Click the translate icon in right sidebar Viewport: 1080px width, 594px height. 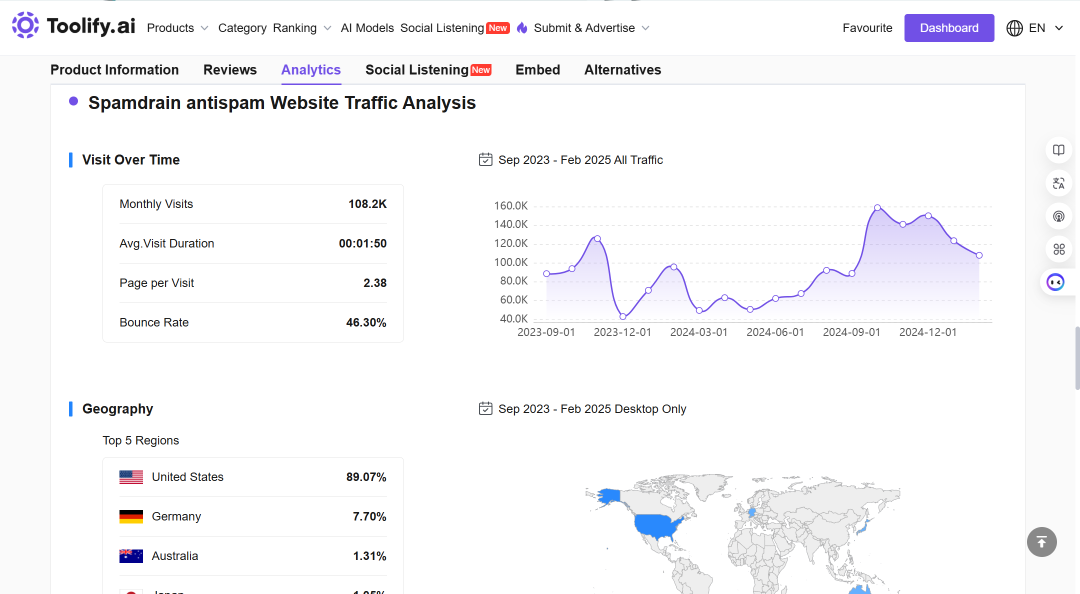[x=1059, y=183]
